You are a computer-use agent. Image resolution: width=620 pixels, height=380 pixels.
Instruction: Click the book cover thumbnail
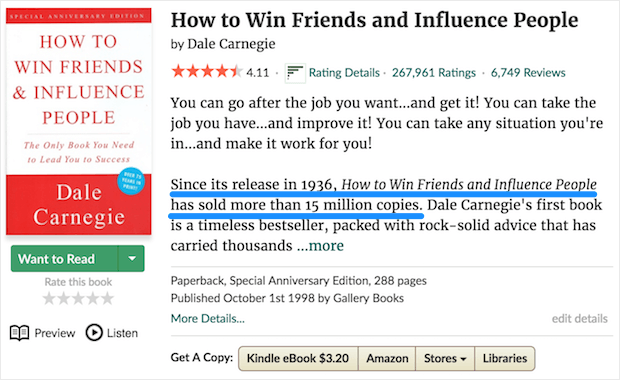coord(79,121)
